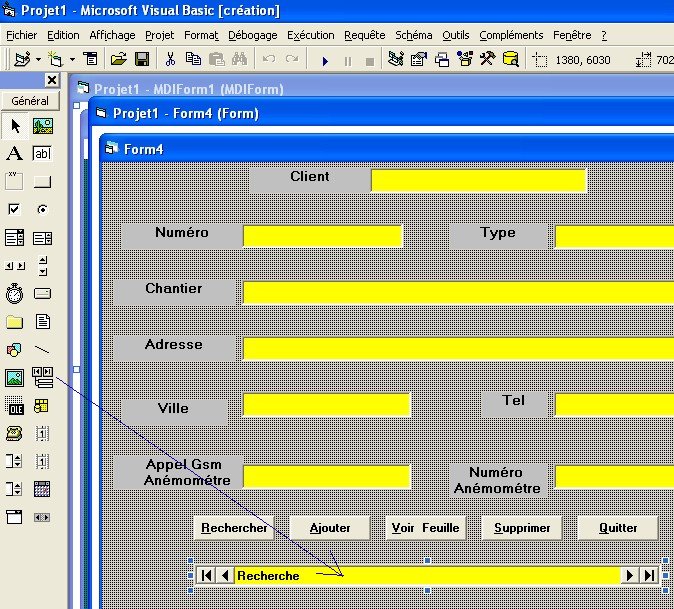Select the ComboBox control tool
This screenshot has width=674, height=609.
coord(14,238)
